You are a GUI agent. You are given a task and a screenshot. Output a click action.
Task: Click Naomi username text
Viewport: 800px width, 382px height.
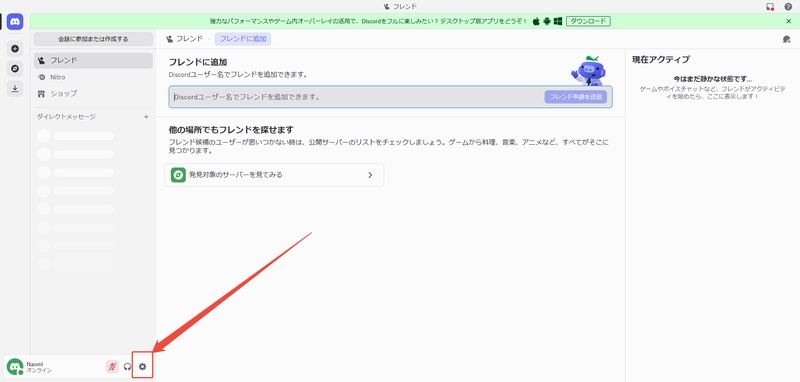pos(35,364)
